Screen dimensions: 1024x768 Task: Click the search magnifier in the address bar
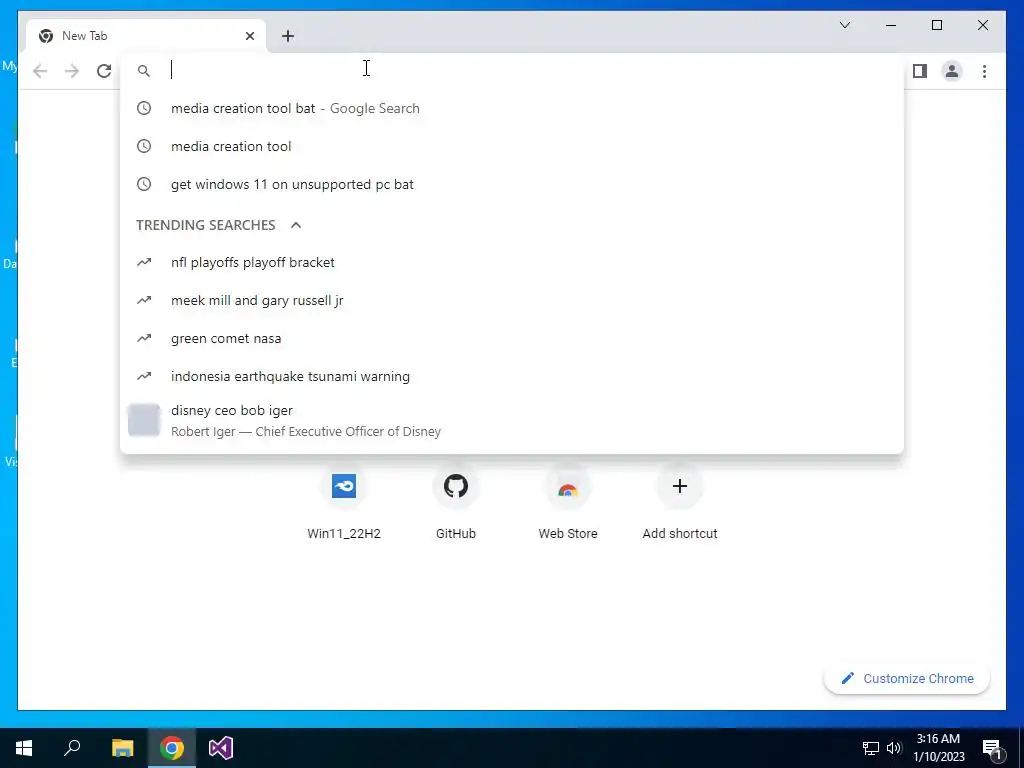coord(144,71)
